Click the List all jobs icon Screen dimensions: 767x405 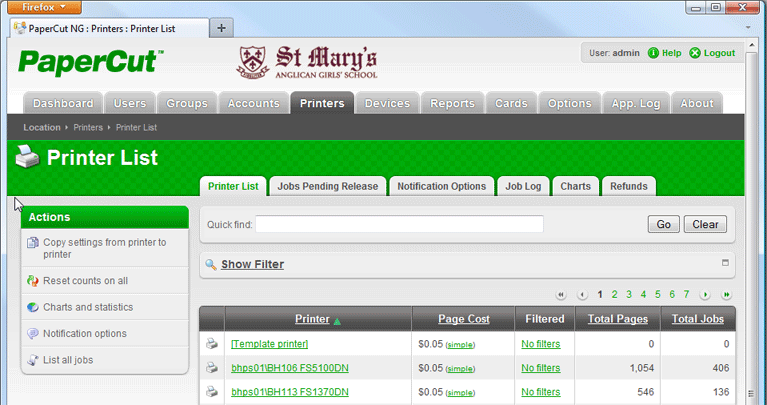tap(33, 360)
